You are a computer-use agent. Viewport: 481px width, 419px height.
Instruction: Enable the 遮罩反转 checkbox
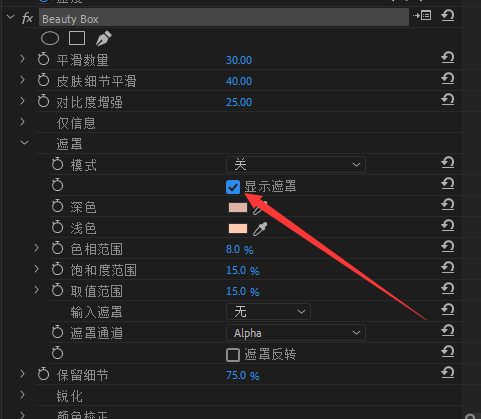(x=233, y=355)
